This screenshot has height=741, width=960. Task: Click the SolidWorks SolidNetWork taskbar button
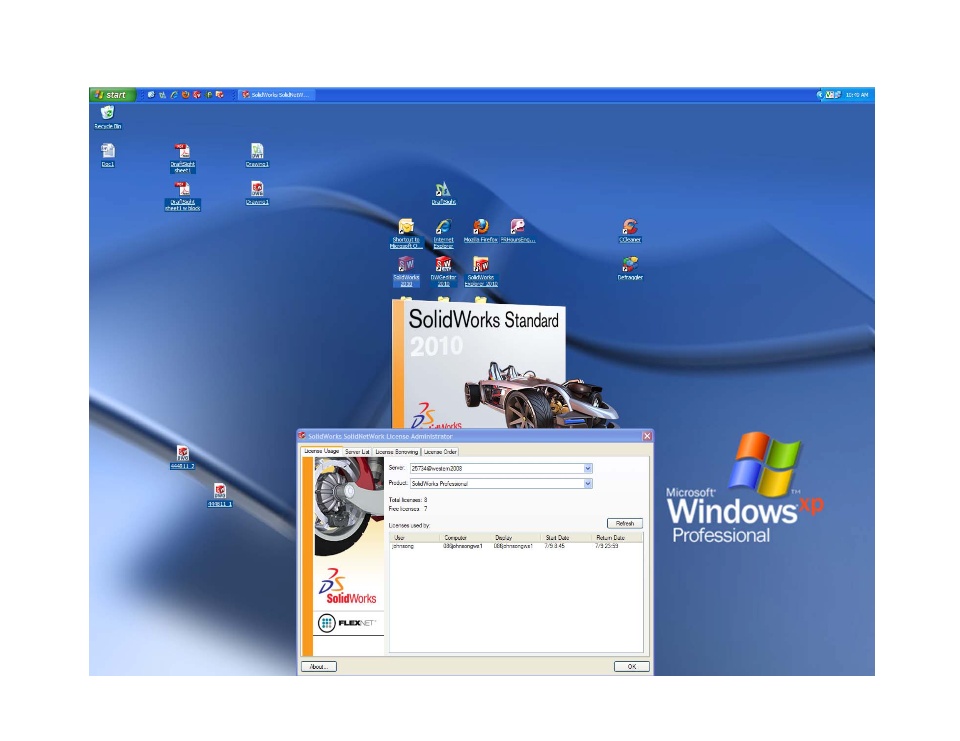pyautogui.click(x=276, y=95)
